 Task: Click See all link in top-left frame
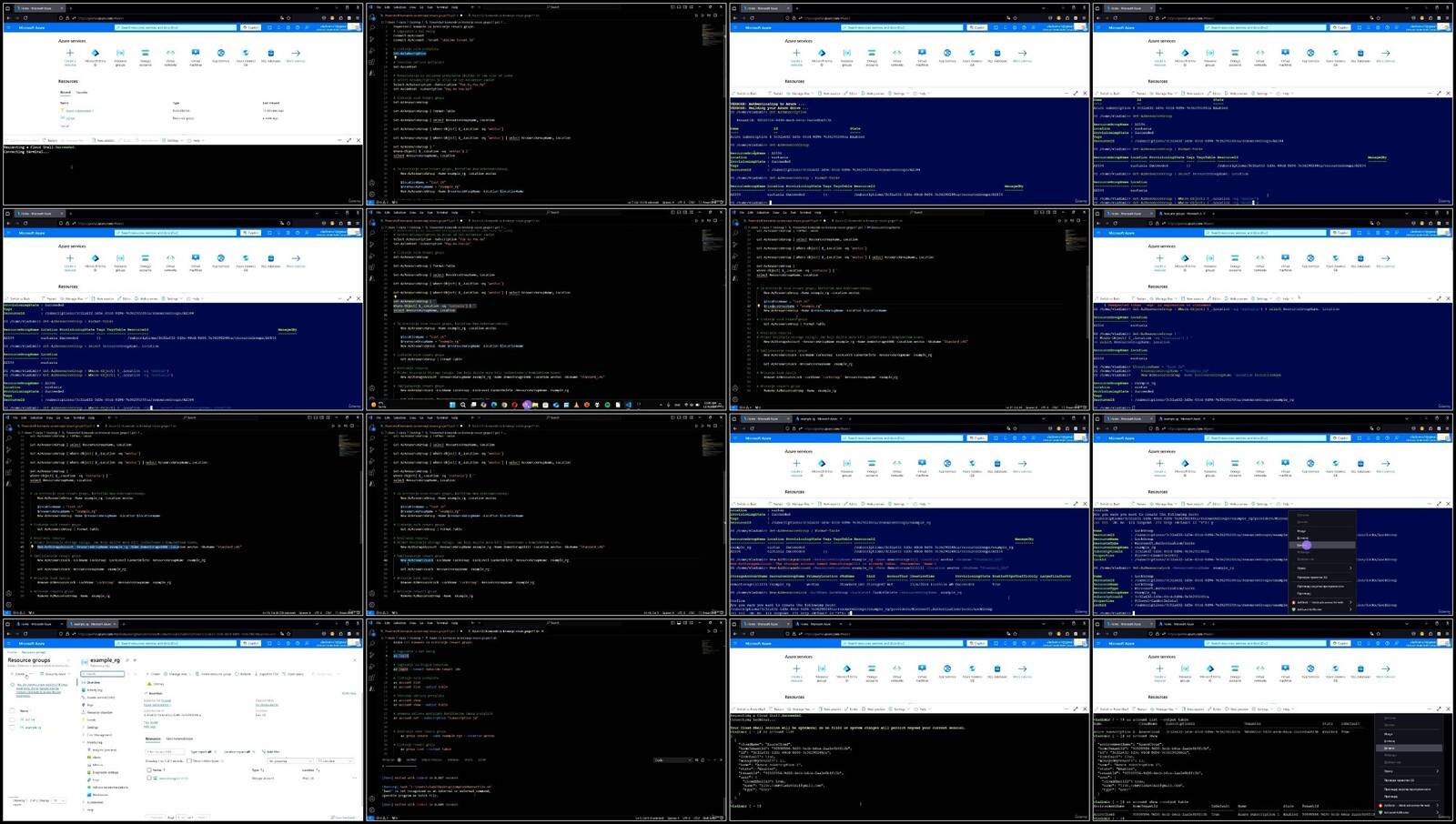[x=65, y=126]
